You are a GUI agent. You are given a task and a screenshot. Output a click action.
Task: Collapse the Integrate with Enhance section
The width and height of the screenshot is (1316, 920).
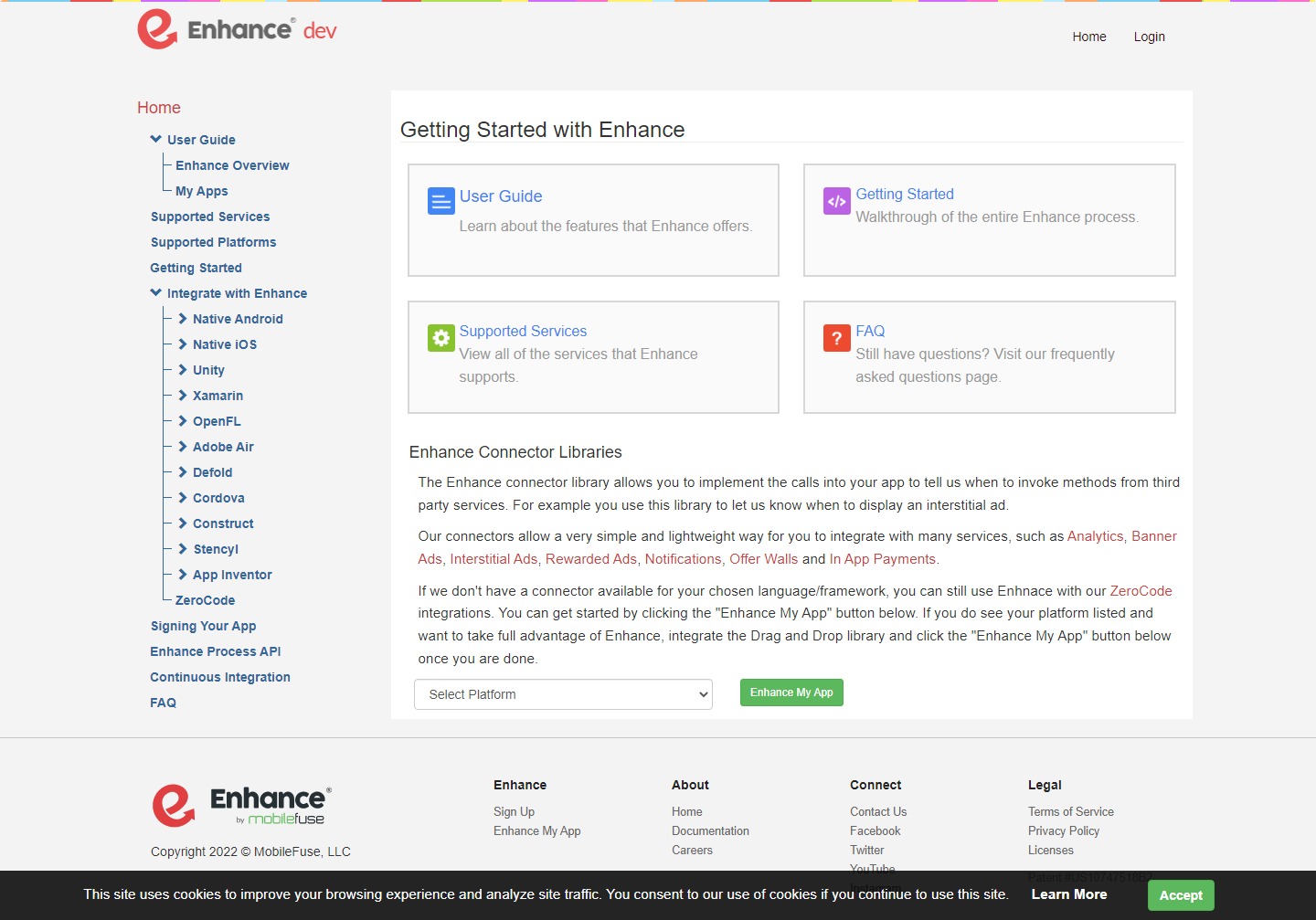[x=155, y=293]
